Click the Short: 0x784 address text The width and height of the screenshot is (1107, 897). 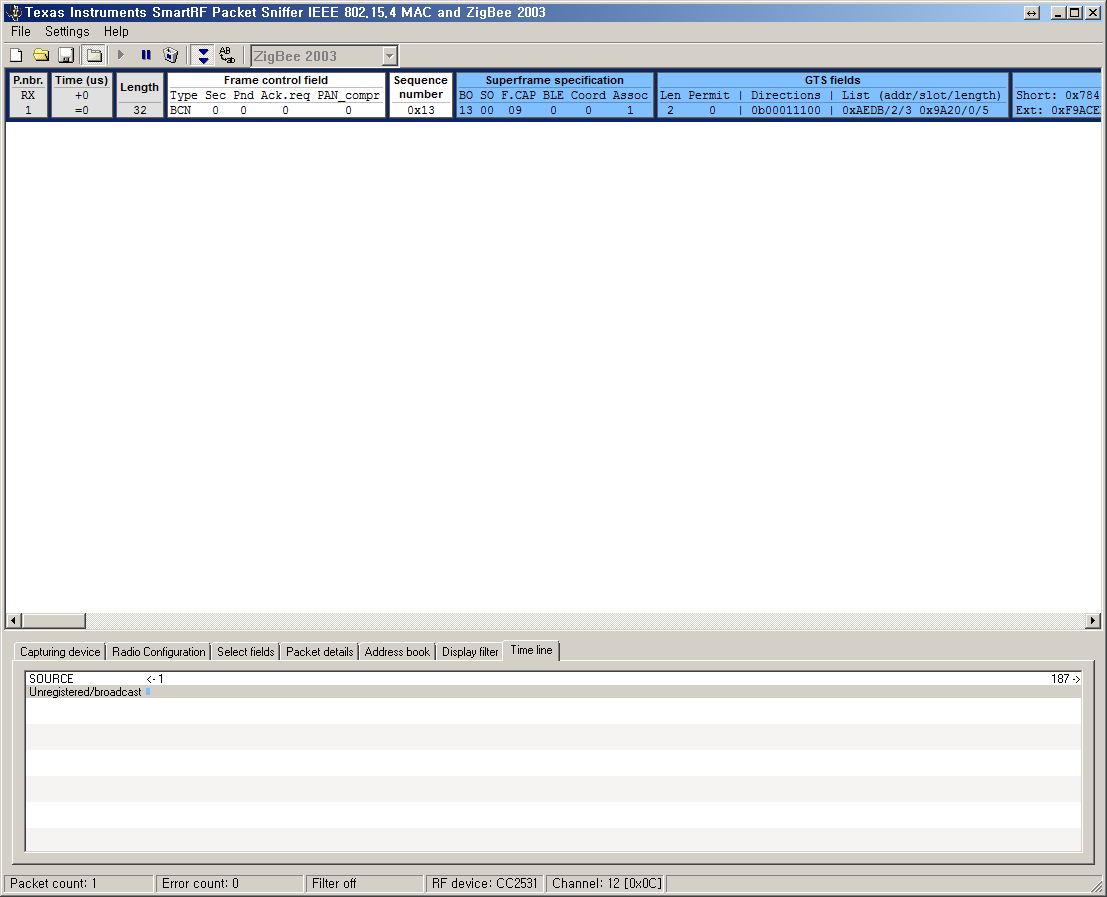(x=1058, y=95)
